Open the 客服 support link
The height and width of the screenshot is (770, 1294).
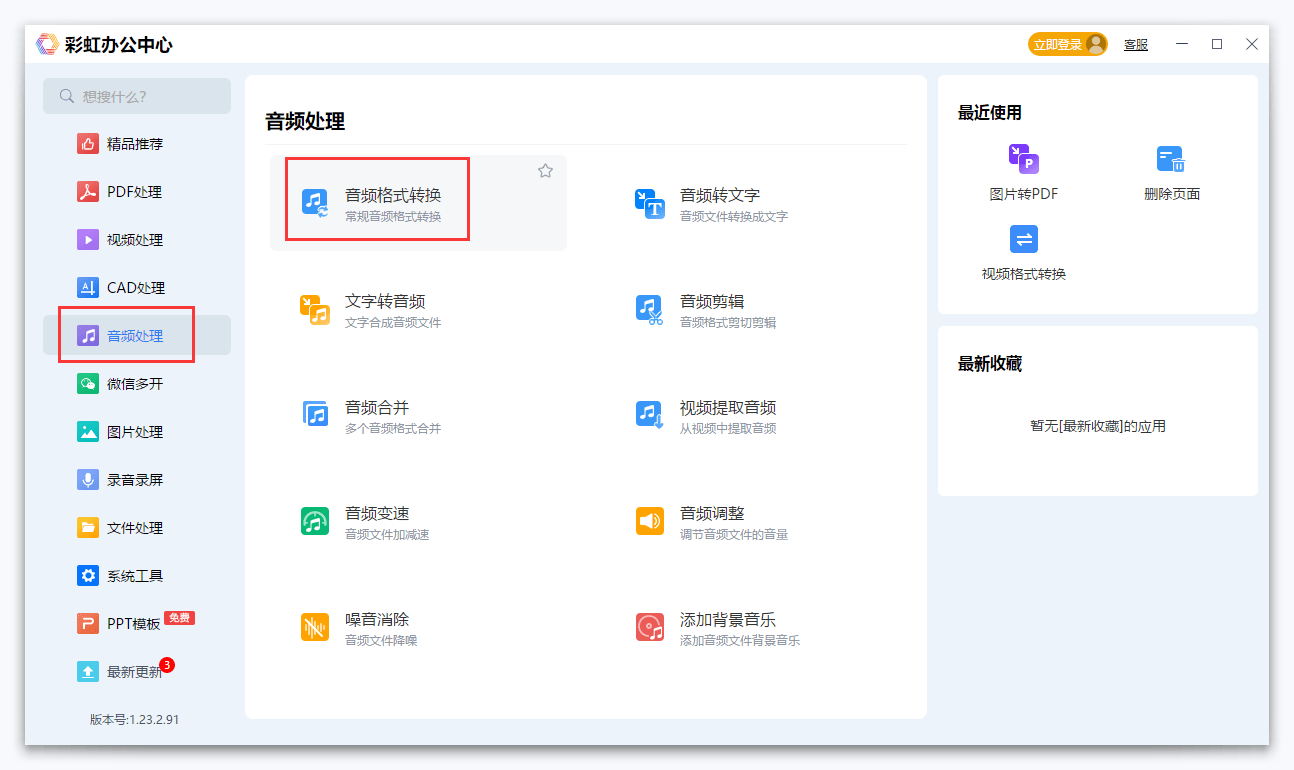[x=1136, y=45]
